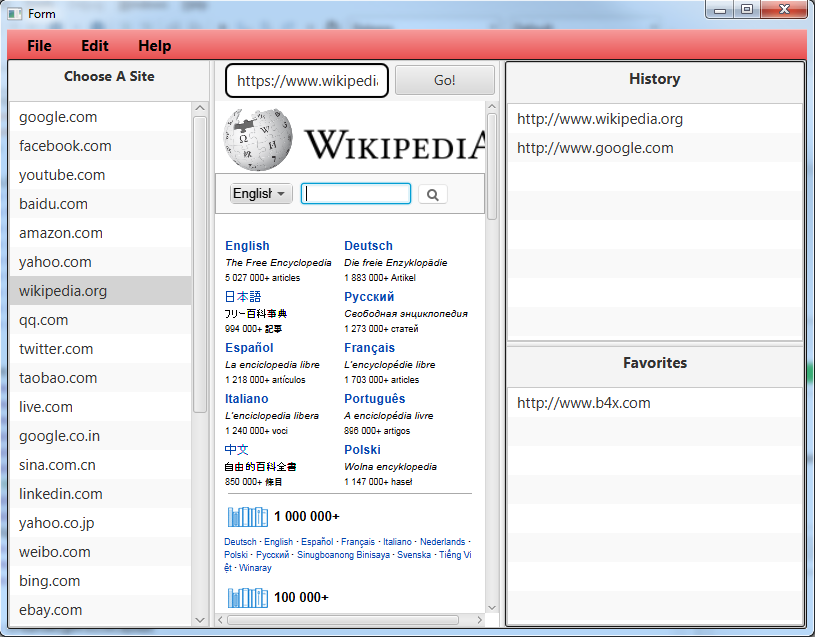Click the Go! button
Image resolution: width=815 pixels, height=637 pixels.
click(x=444, y=80)
